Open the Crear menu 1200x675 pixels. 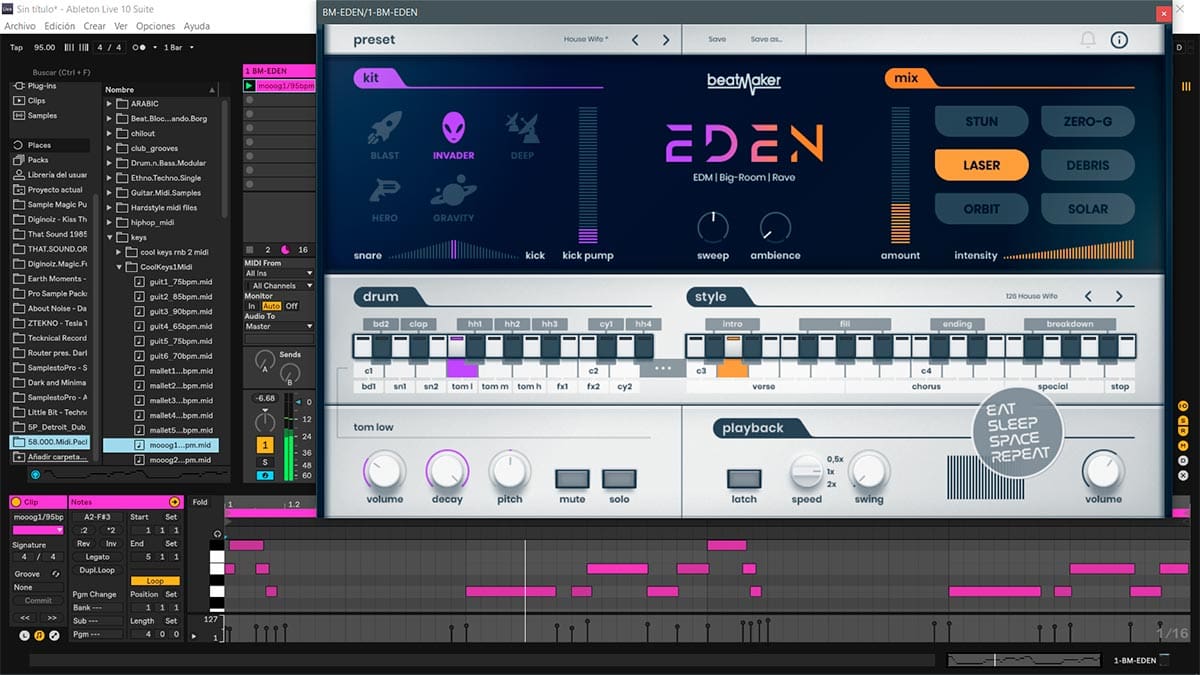(x=95, y=26)
